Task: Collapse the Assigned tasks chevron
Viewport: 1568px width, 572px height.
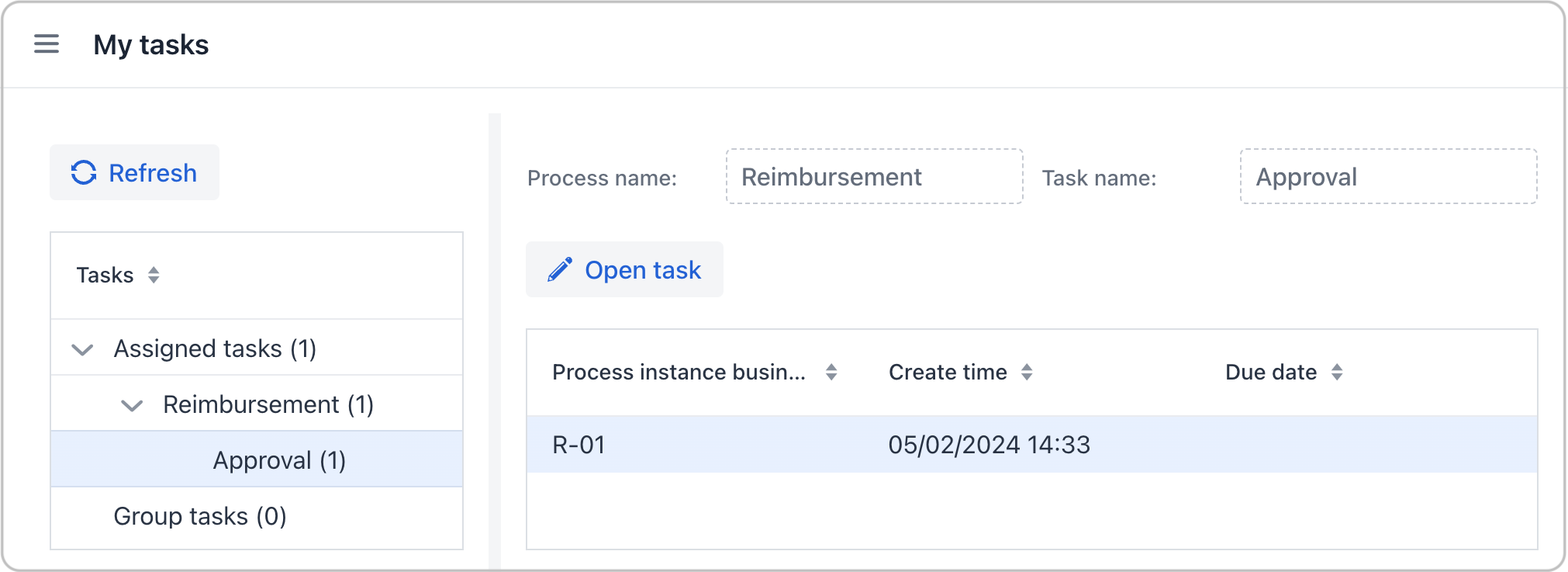Action: pyautogui.click(x=82, y=349)
